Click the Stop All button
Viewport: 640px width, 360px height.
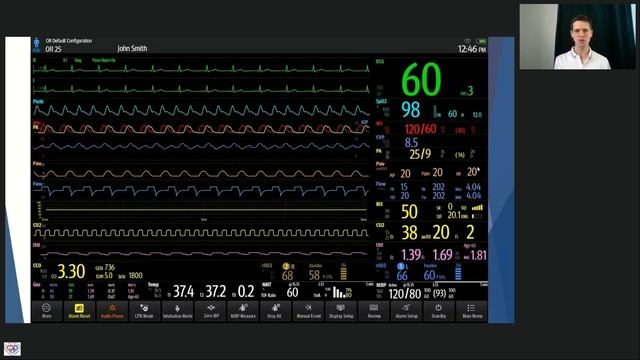pyautogui.click(x=275, y=311)
